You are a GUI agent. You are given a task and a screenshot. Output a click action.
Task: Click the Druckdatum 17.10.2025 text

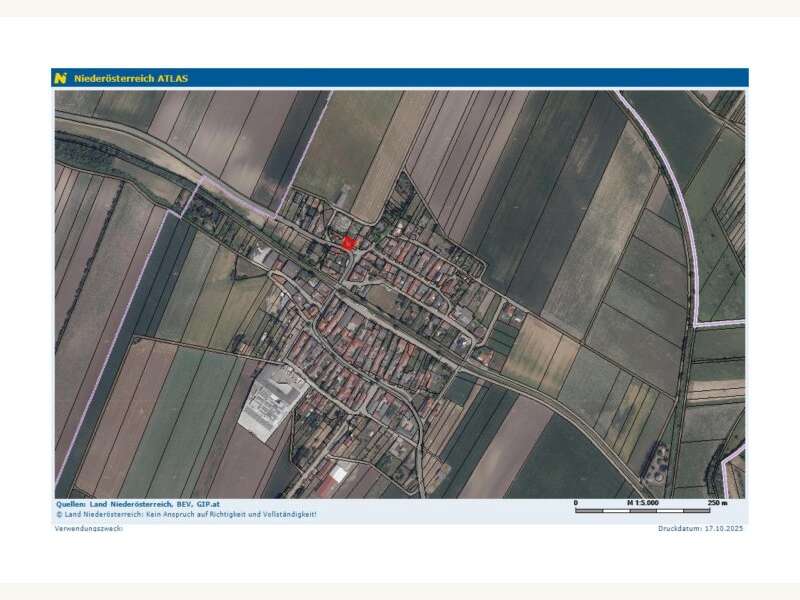pos(701,528)
